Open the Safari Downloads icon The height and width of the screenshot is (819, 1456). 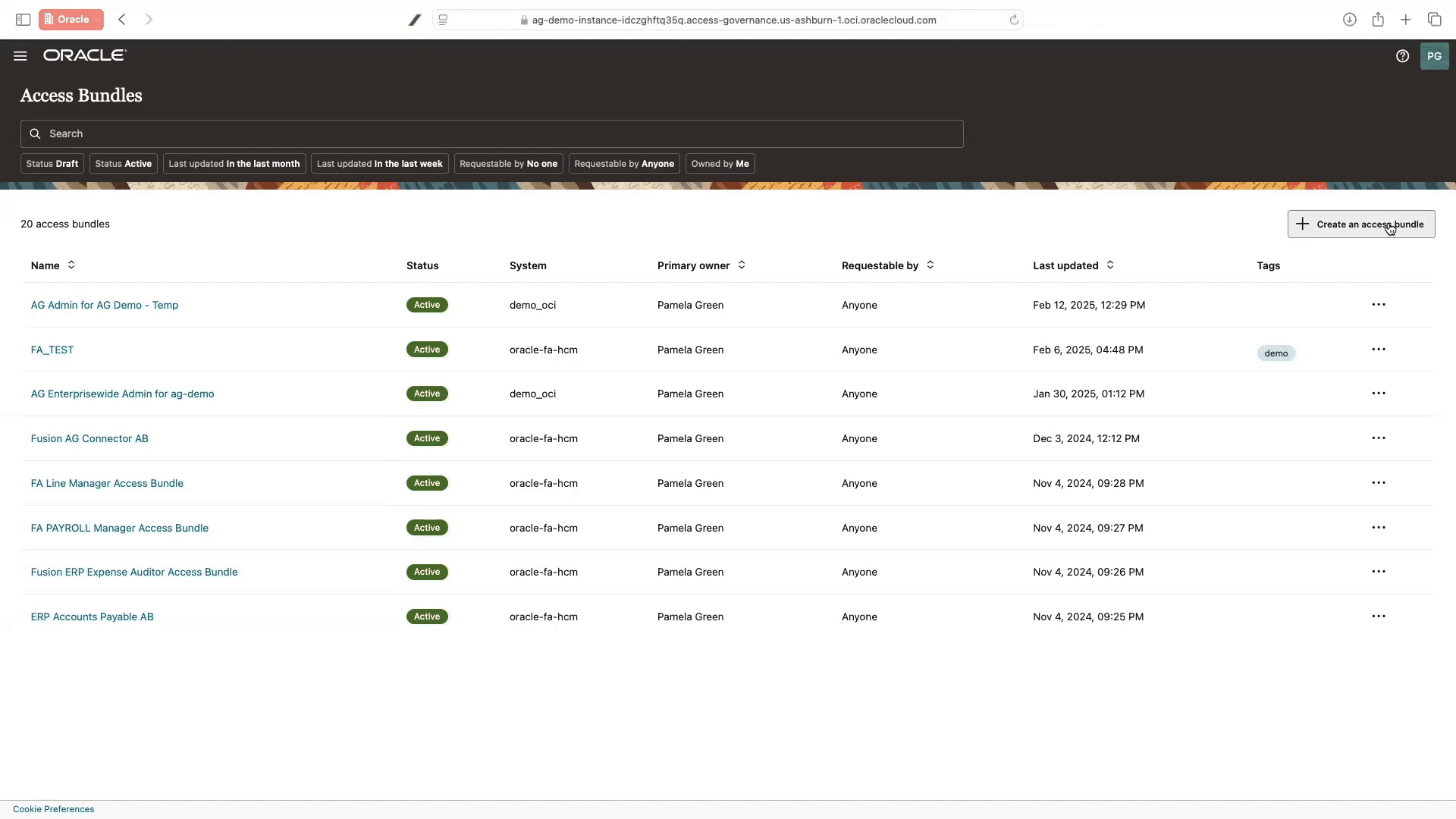click(1350, 19)
